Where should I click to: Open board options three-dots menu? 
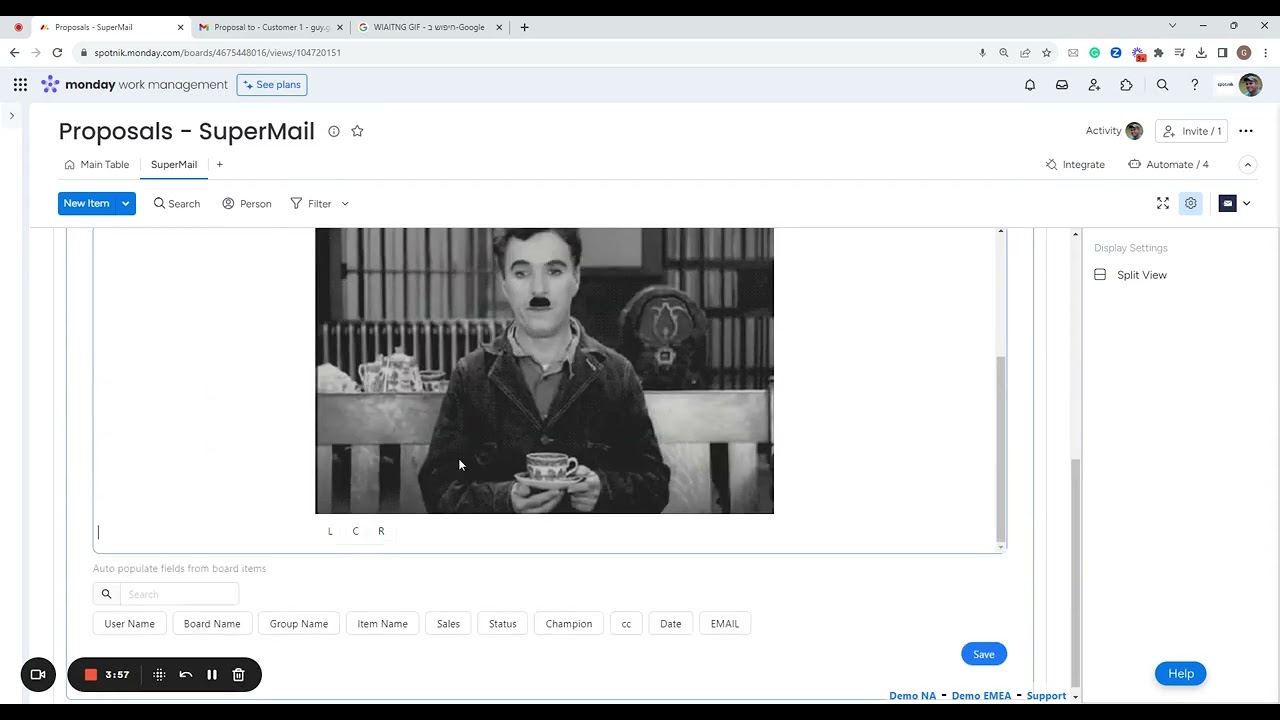tap(1246, 131)
